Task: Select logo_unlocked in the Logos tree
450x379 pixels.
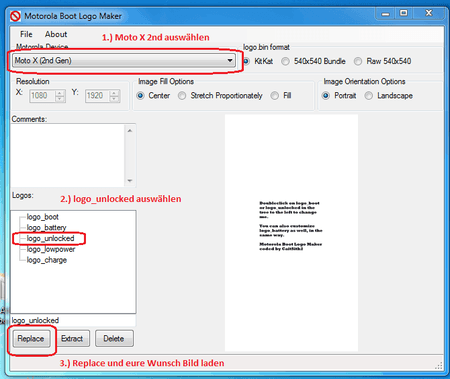Action: click(50, 238)
